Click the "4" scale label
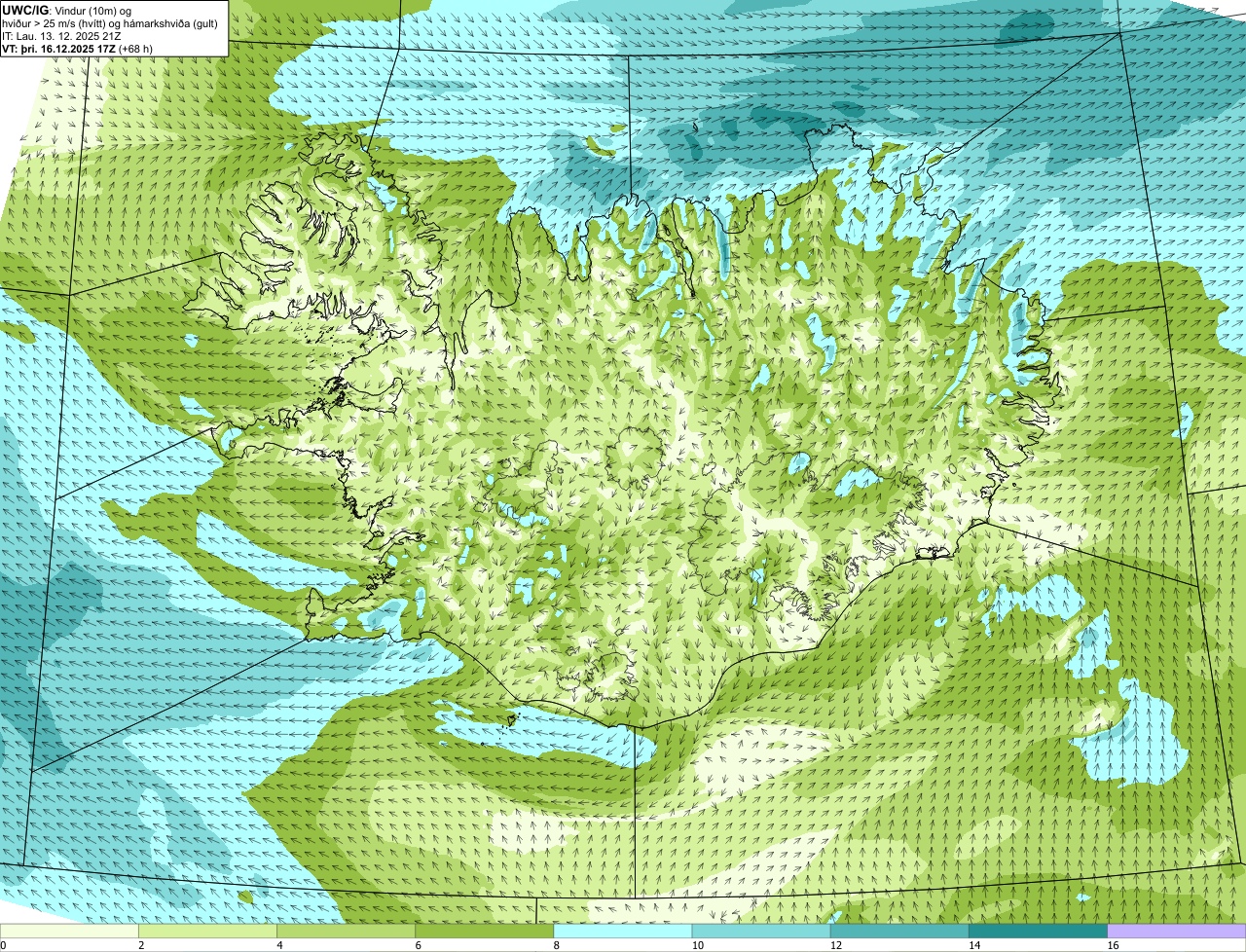1246x952 pixels. [x=280, y=945]
